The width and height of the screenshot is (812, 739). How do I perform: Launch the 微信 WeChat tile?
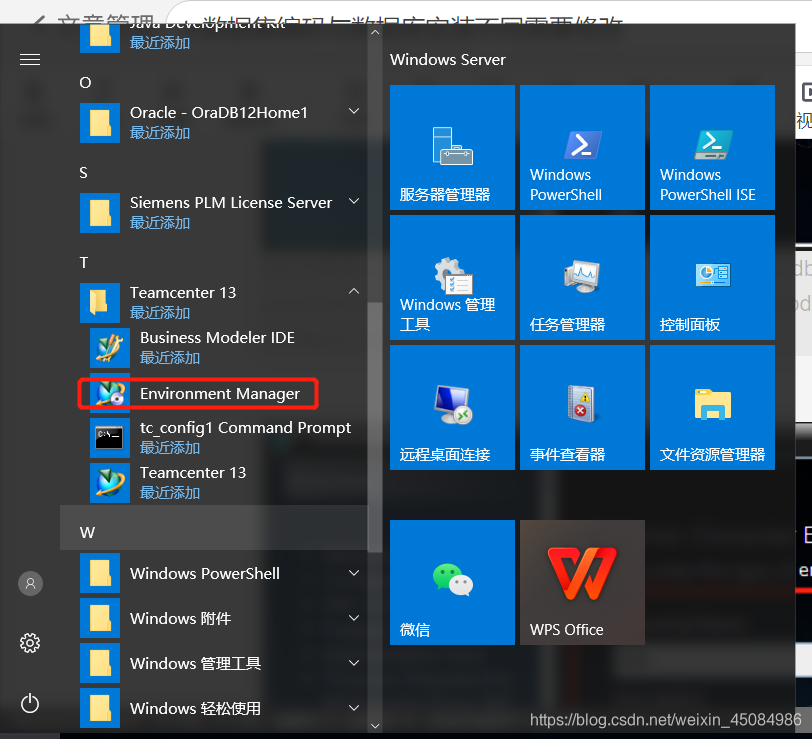[x=452, y=582]
